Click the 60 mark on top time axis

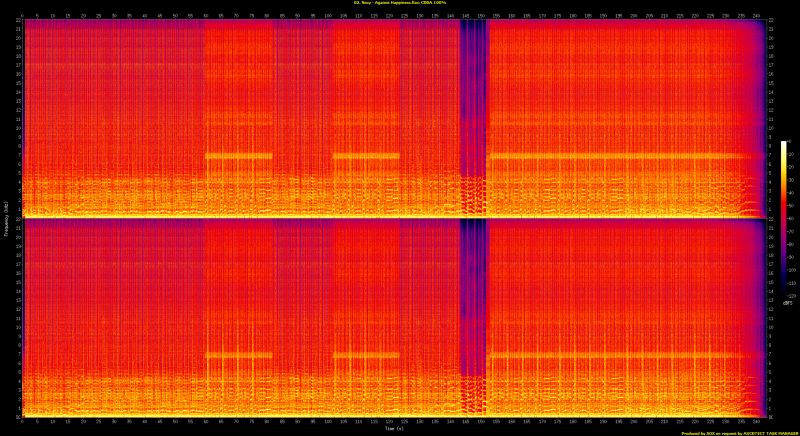pyautogui.click(x=207, y=16)
